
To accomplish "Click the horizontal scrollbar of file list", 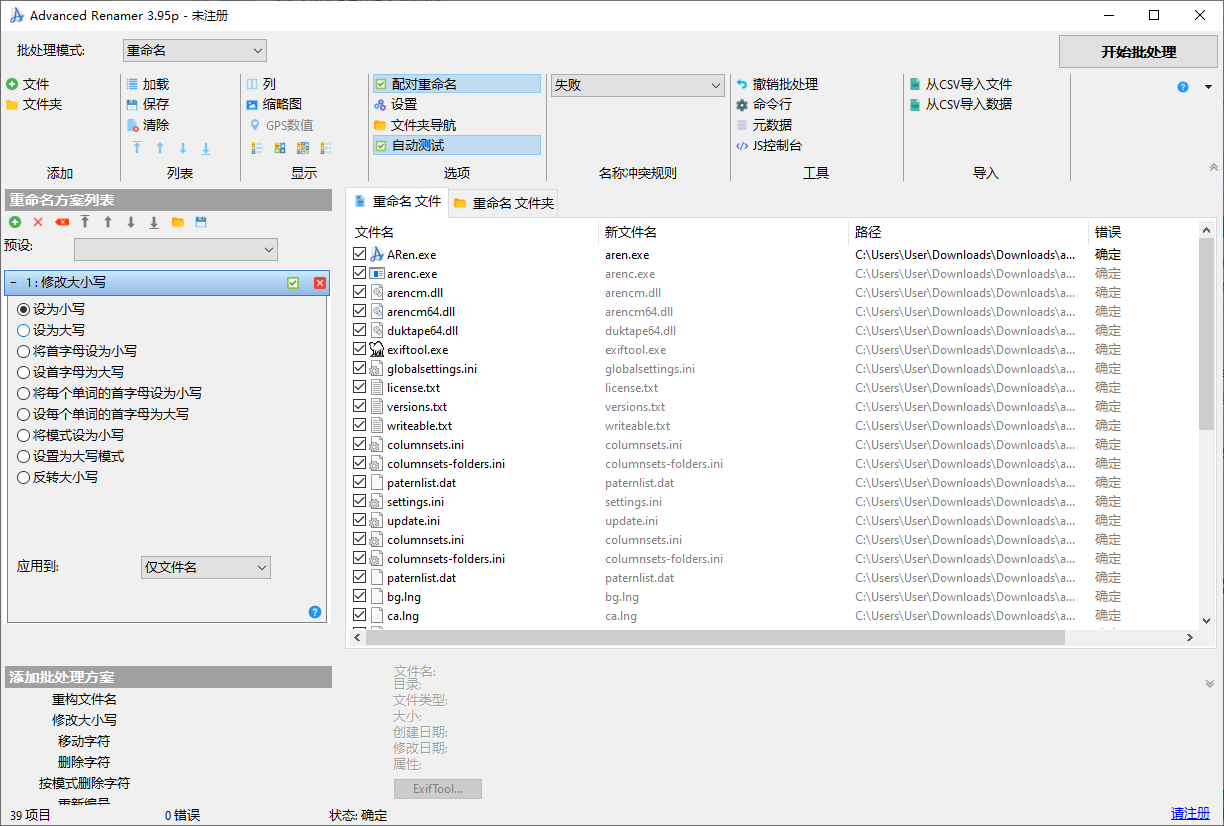I will point(714,637).
